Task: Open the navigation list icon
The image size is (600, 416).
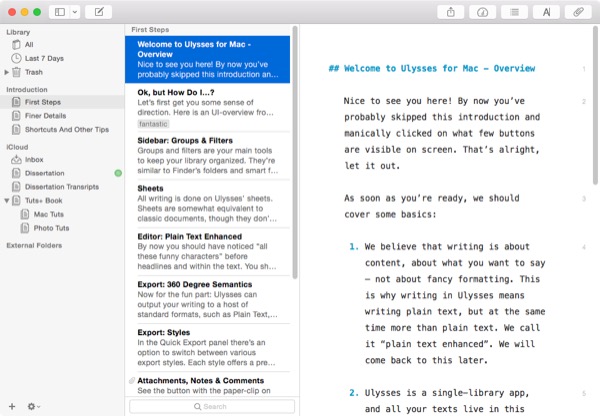Action: (x=515, y=12)
